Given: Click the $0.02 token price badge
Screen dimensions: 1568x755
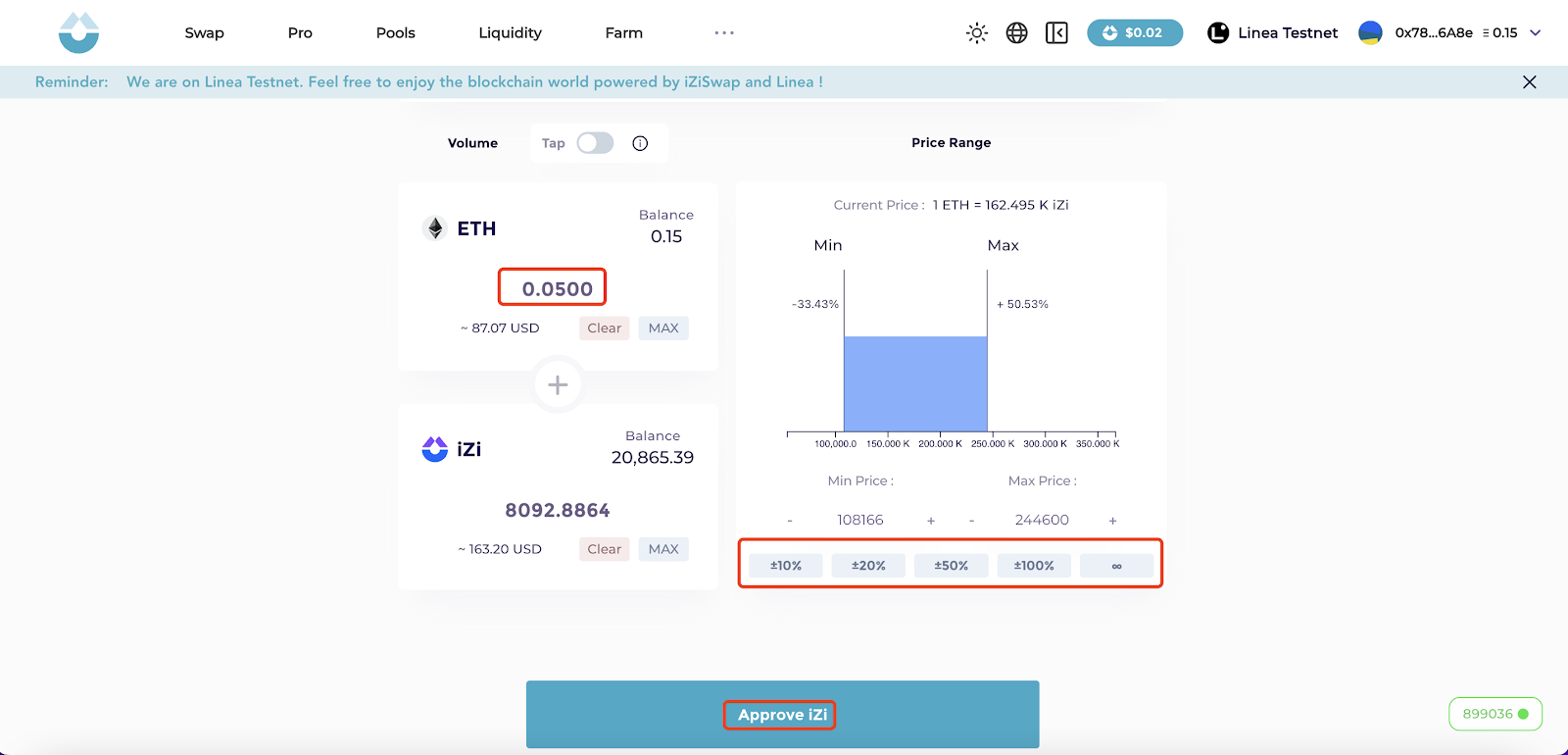Looking at the screenshot, I should (x=1135, y=32).
